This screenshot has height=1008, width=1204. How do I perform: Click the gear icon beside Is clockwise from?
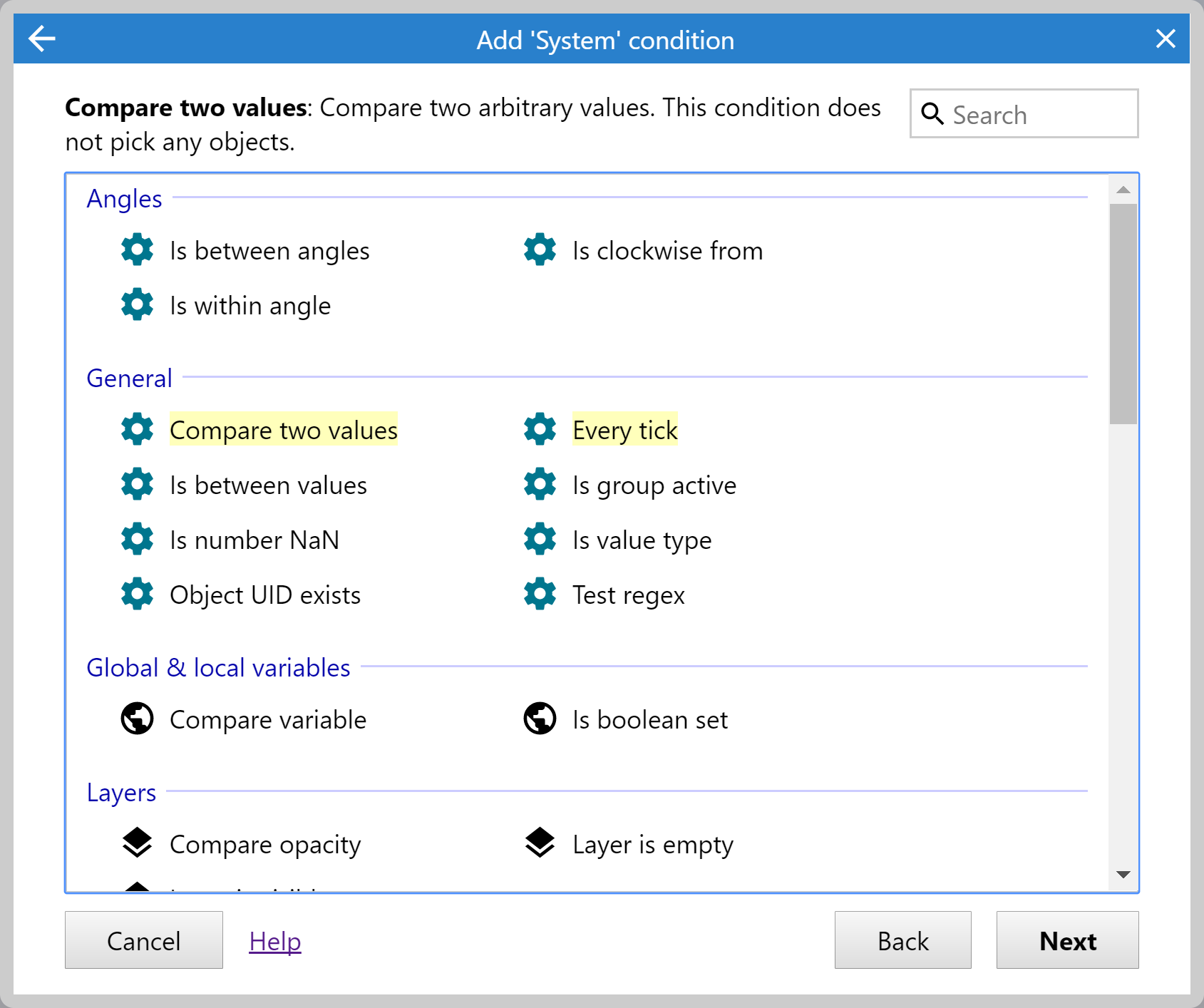pyautogui.click(x=540, y=250)
